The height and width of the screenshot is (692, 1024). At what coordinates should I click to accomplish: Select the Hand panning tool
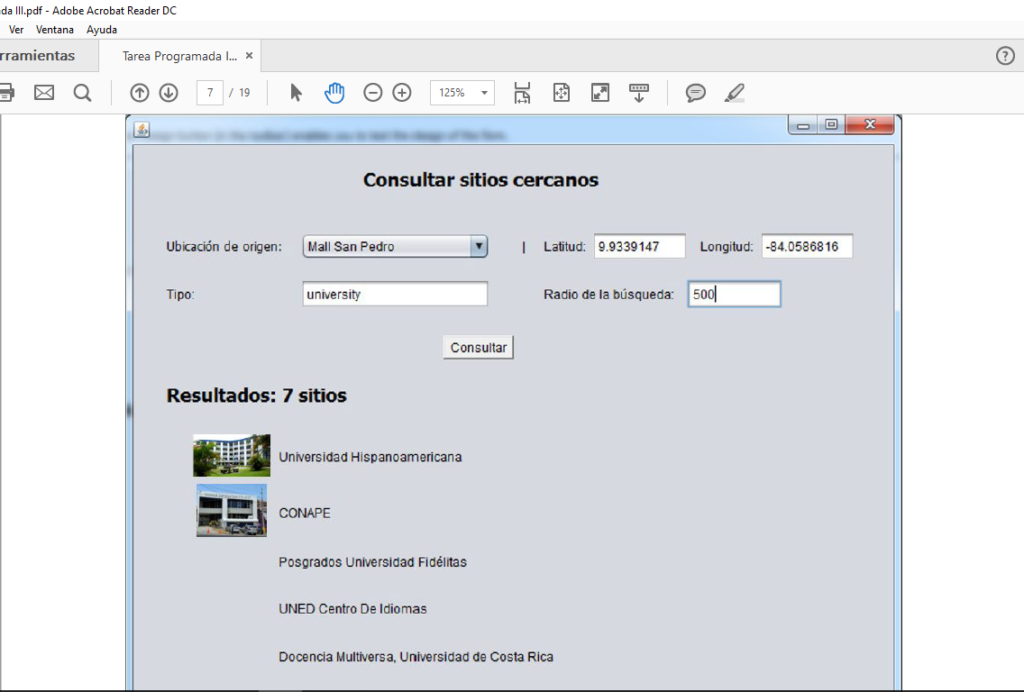click(x=334, y=92)
